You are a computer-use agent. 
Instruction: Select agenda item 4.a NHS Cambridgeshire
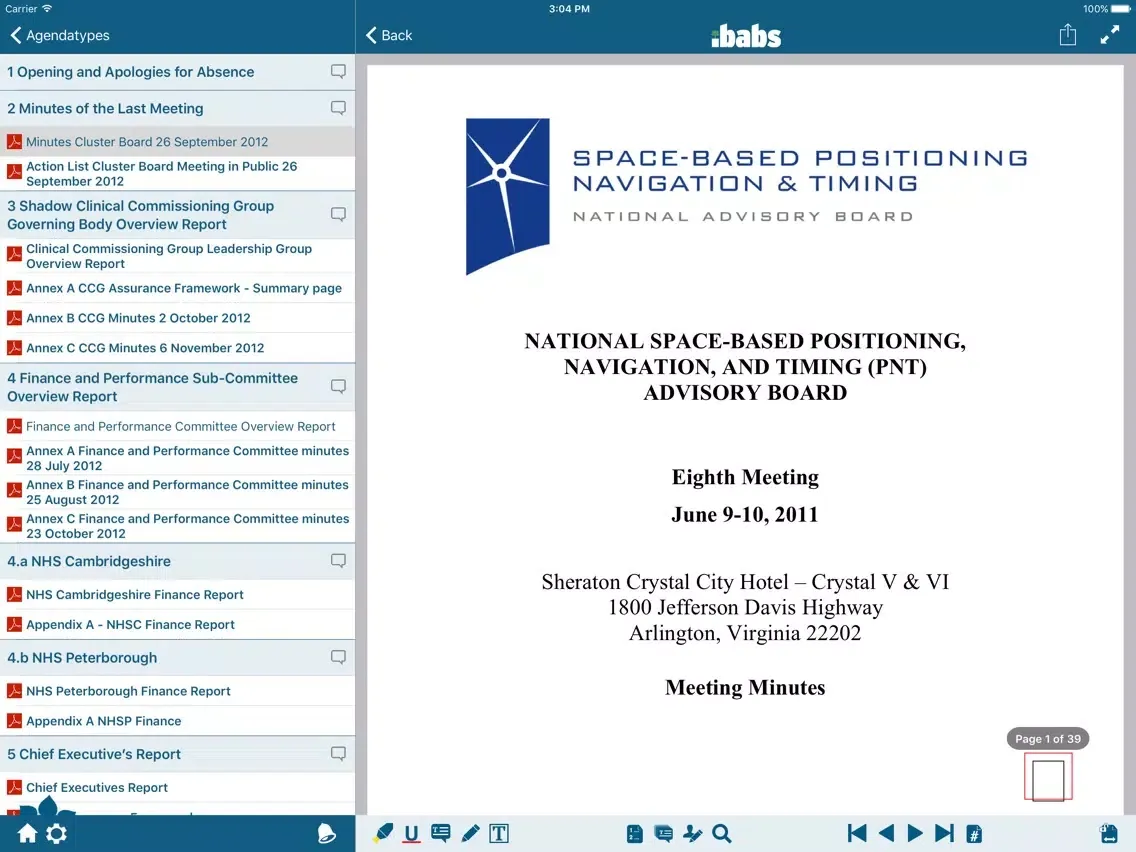178,561
